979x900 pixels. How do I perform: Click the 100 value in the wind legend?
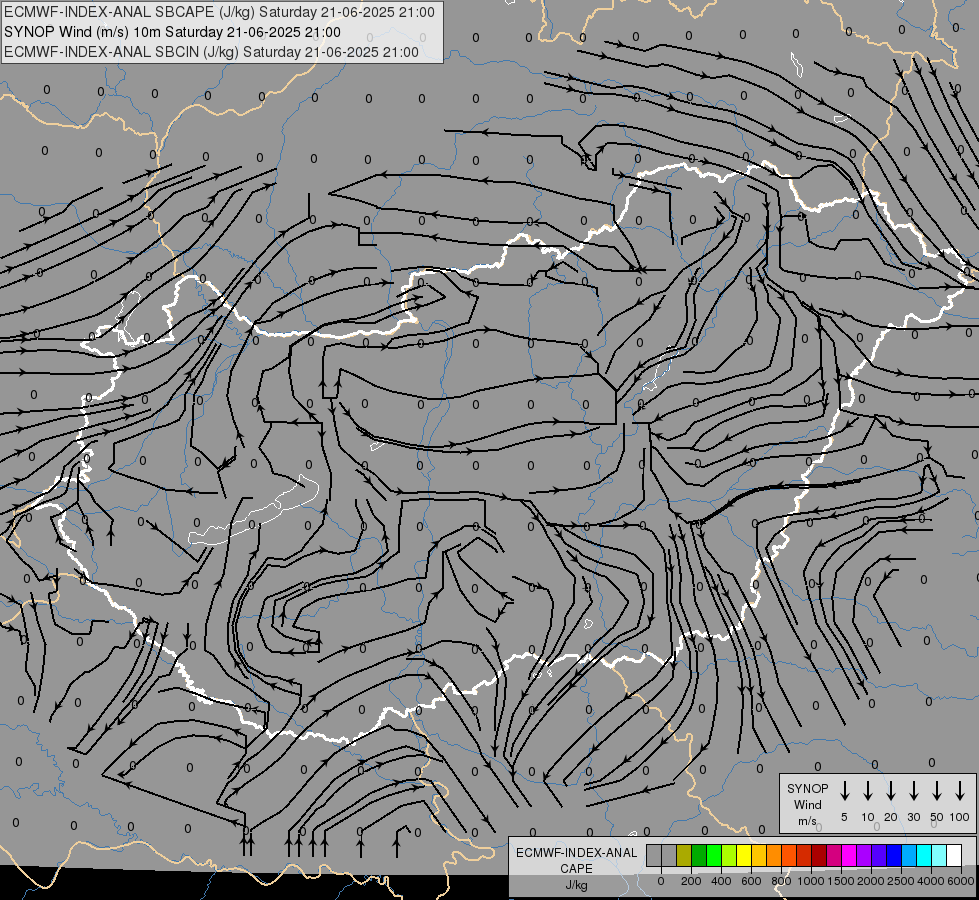click(x=960, y=817)
